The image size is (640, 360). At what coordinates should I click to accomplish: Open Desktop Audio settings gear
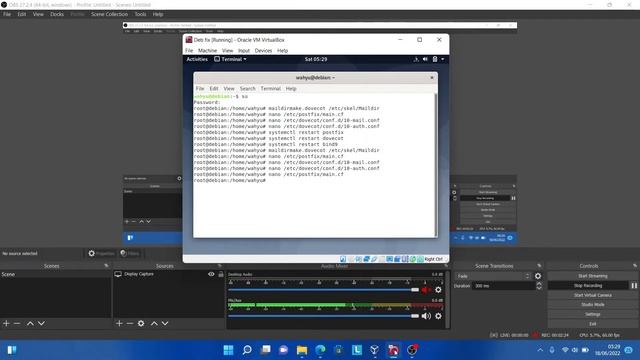[438, 290]
